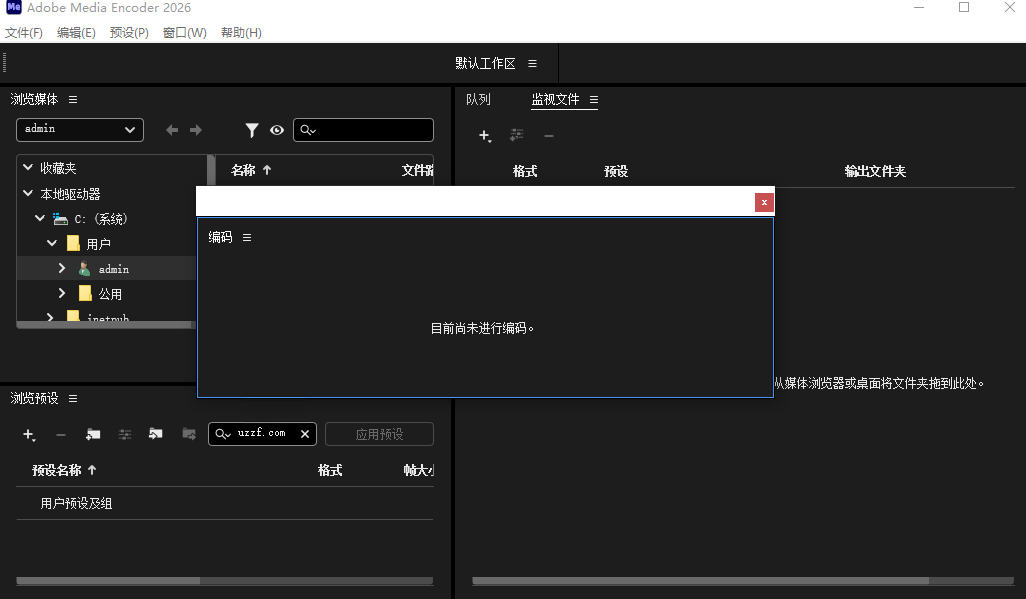Click the watch folder 预设 column header
1026x599 pixels.
point(616,172)
